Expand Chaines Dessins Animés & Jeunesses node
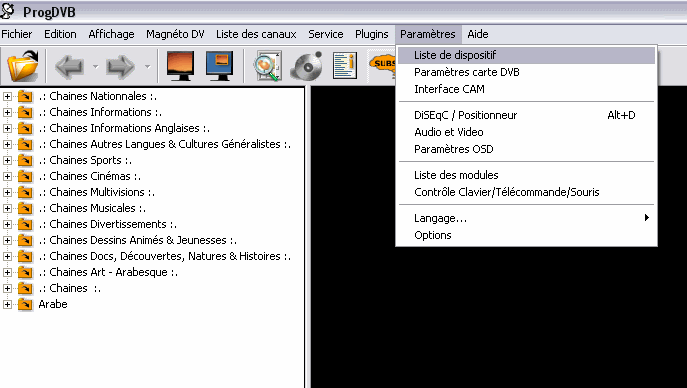Viewport: 687px width, 388px height. point(7,240)
